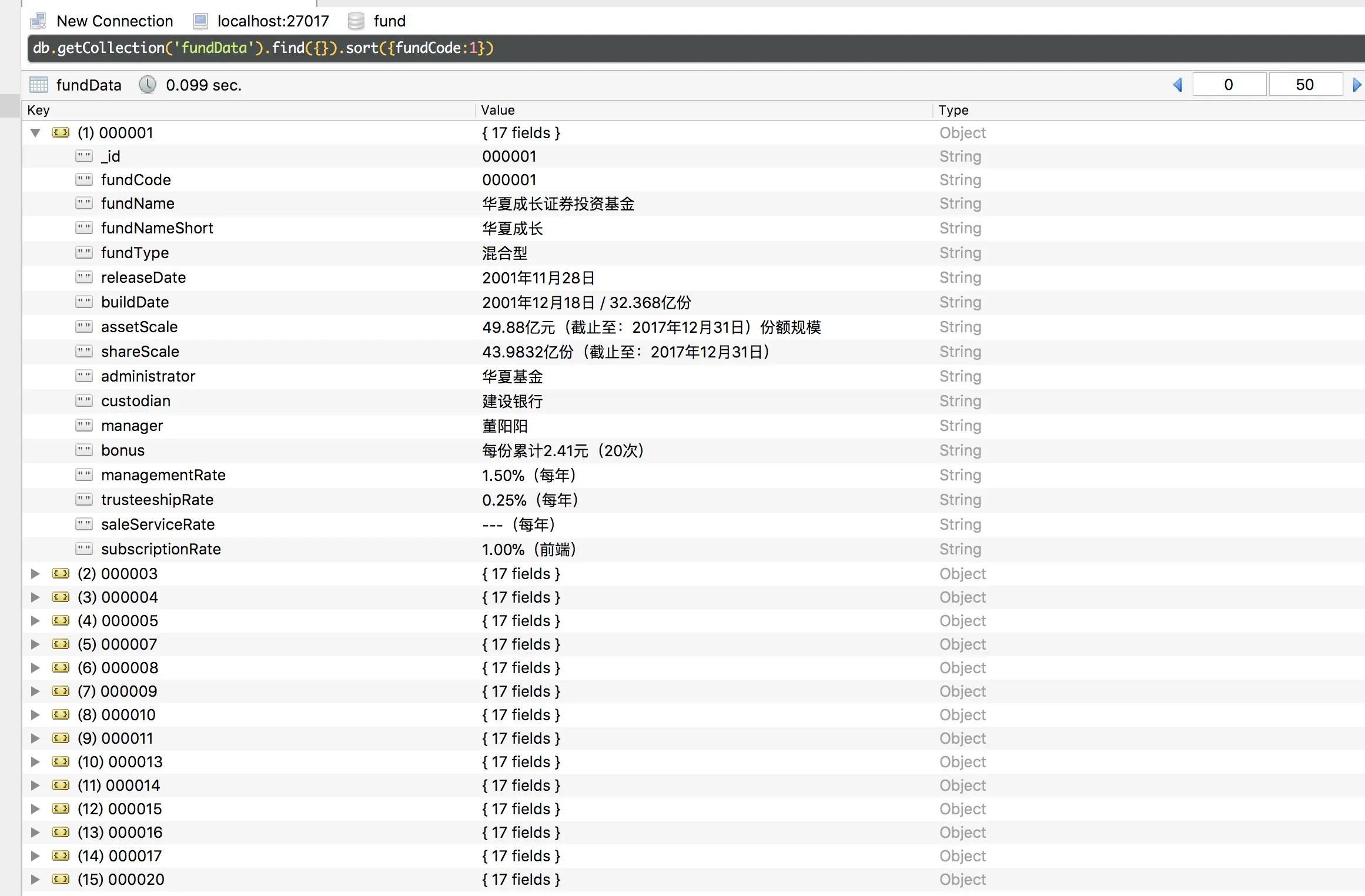Click the Type column header
Image resolution: width=1365 pixels, height=896 pixels.
tap(1149, 110)
